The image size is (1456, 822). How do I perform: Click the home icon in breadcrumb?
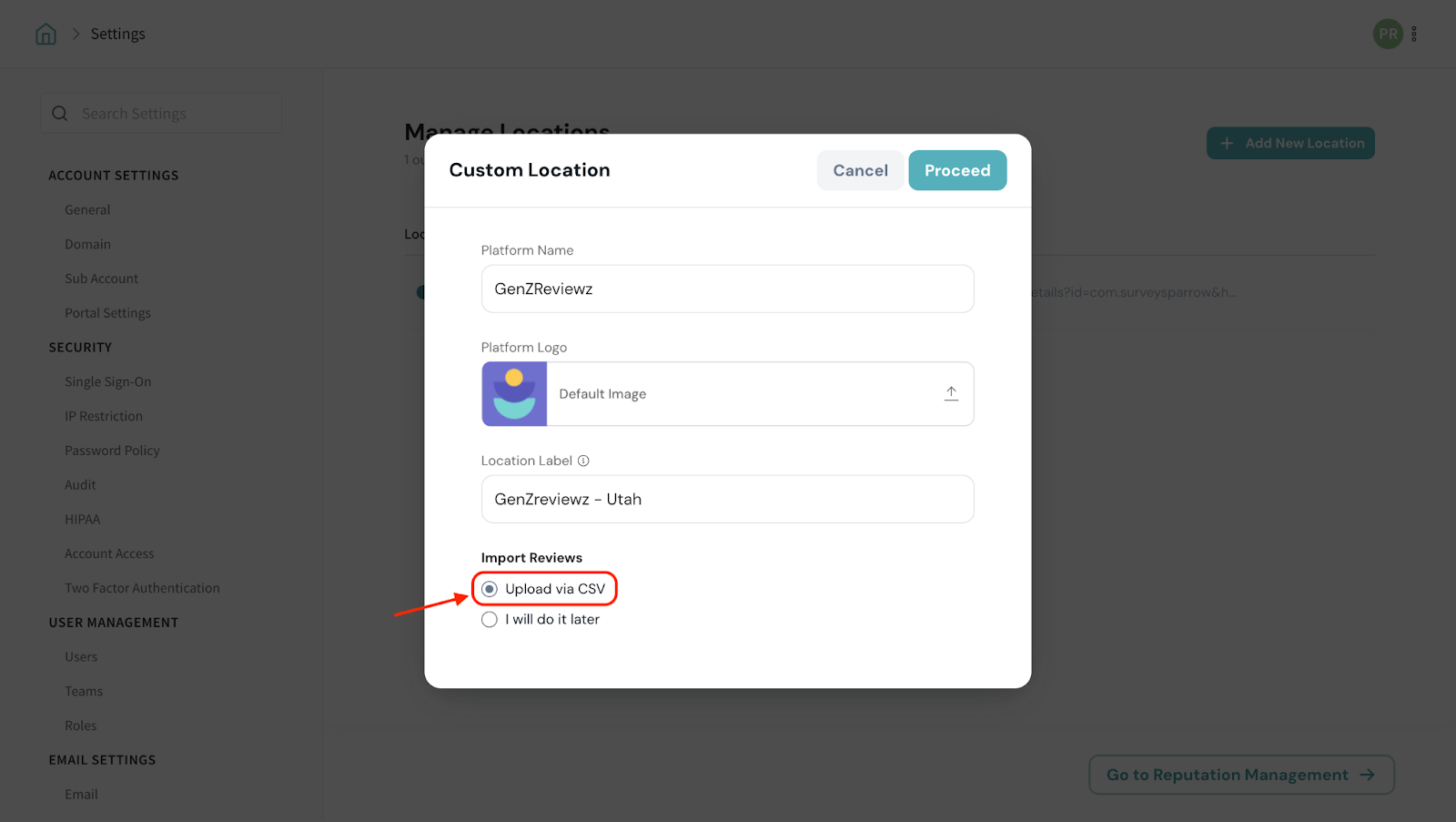tap(45, 34)
